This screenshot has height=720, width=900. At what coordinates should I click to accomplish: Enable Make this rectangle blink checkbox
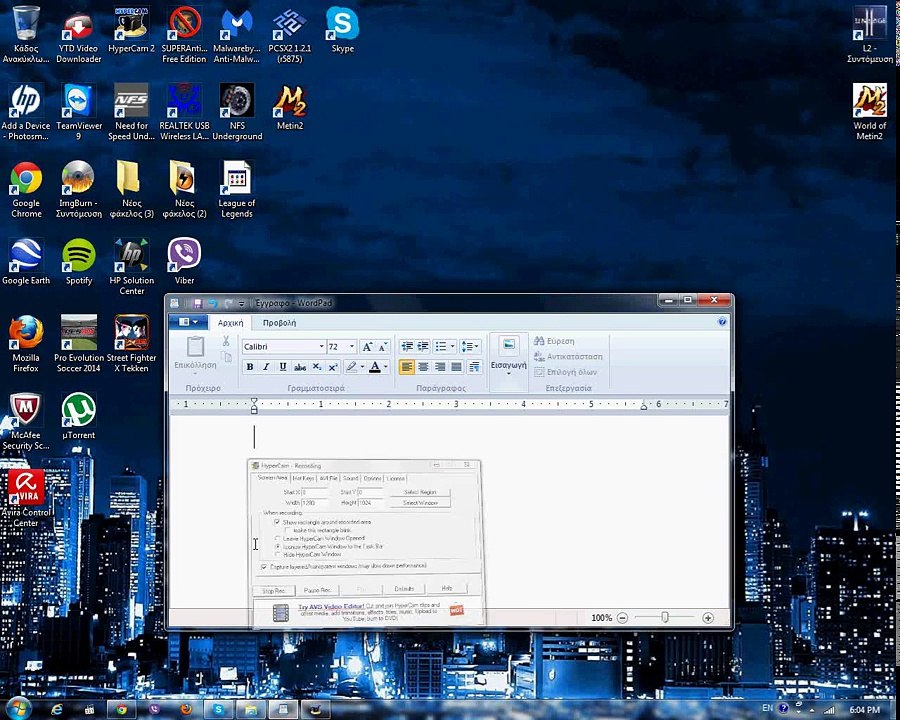point(288,530)
